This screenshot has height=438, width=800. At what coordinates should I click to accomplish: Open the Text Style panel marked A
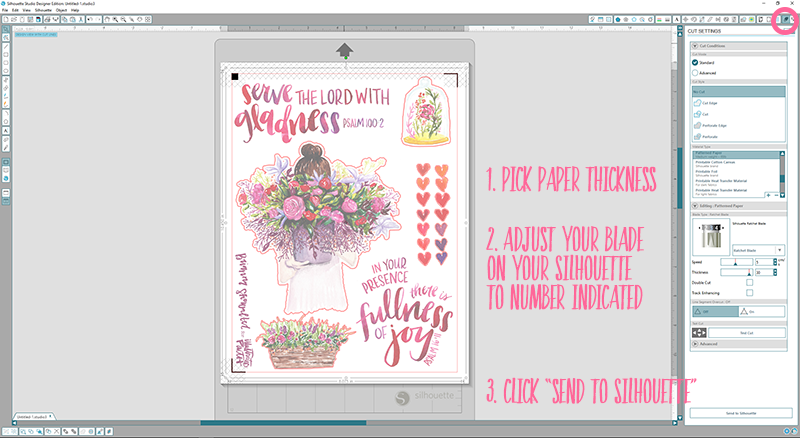point(677,19)
